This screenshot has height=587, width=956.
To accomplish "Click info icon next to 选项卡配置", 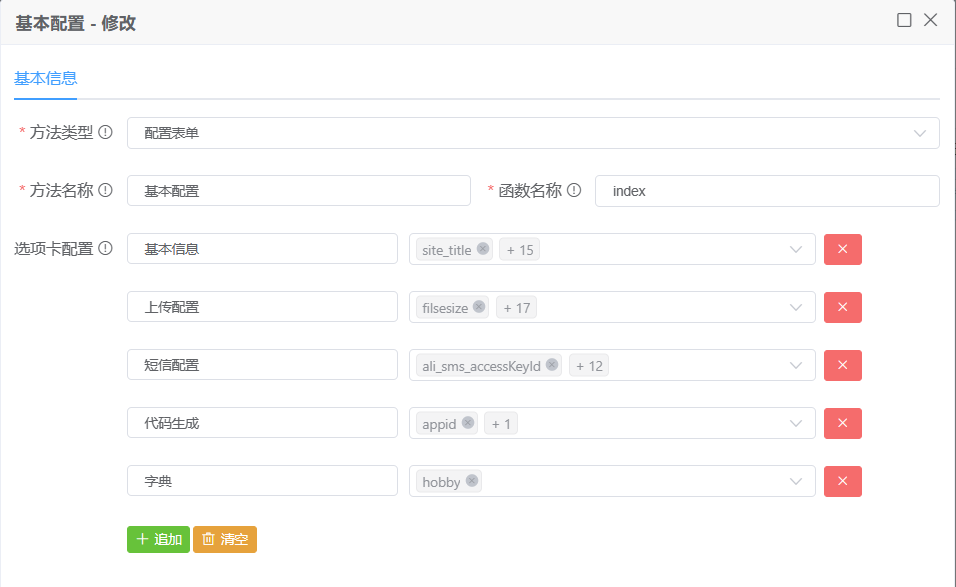I will [x=105, y=248].
